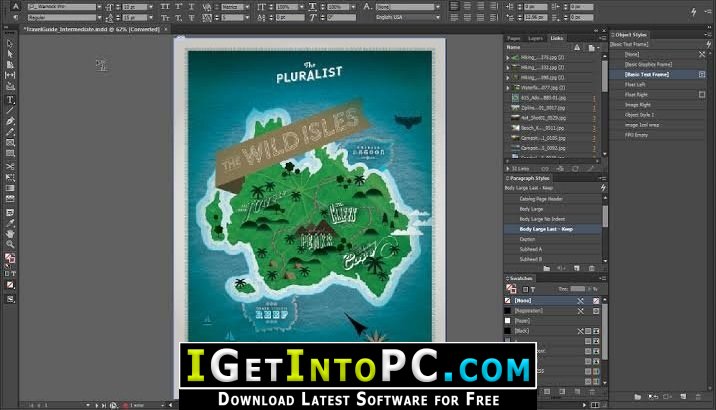The height and width of the screenshot is (410, 716).
Task: Click the Links panel vertical scrollbar
Action: coord(605,105)
